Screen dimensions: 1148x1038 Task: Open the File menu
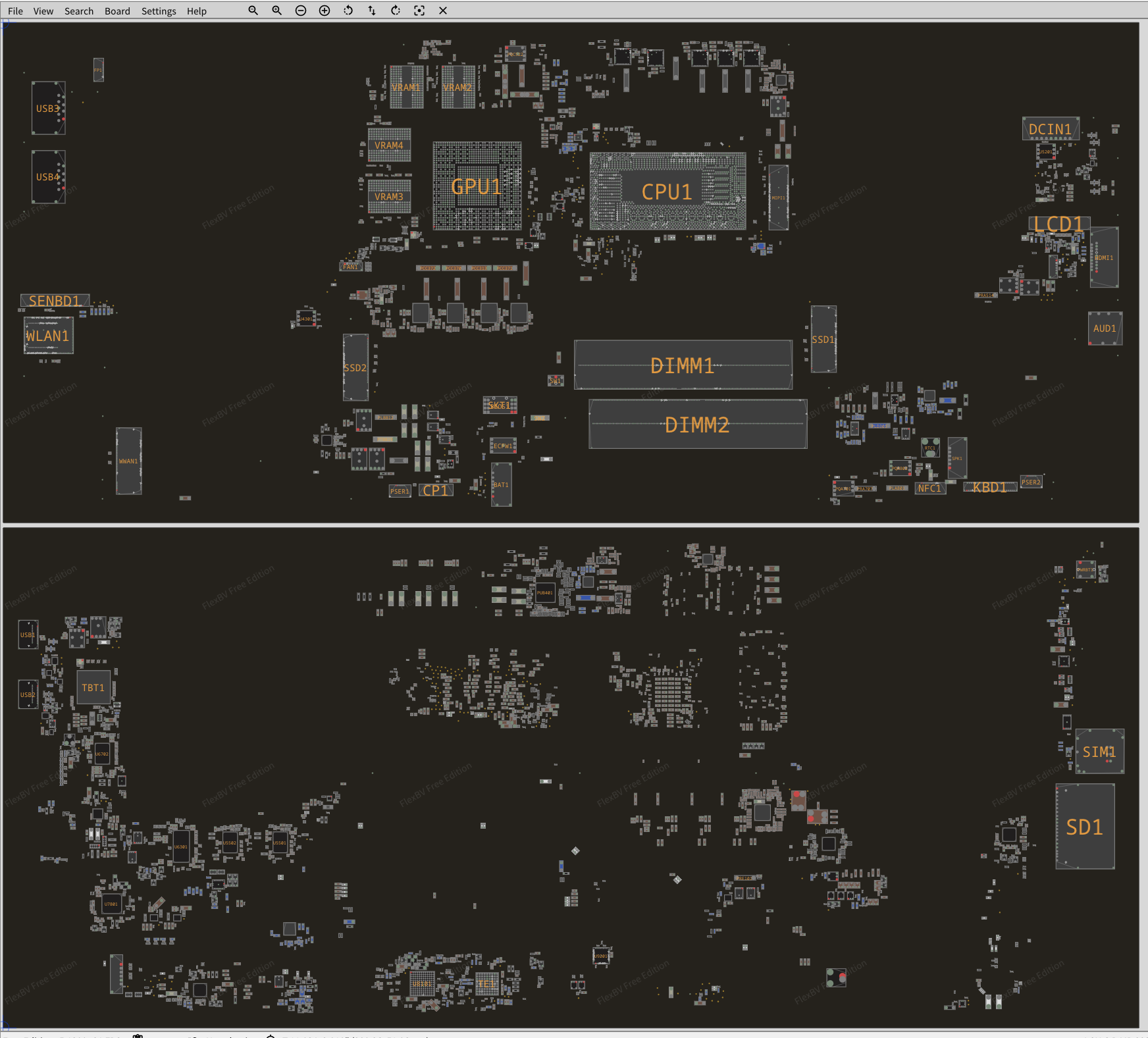[15, 11]
